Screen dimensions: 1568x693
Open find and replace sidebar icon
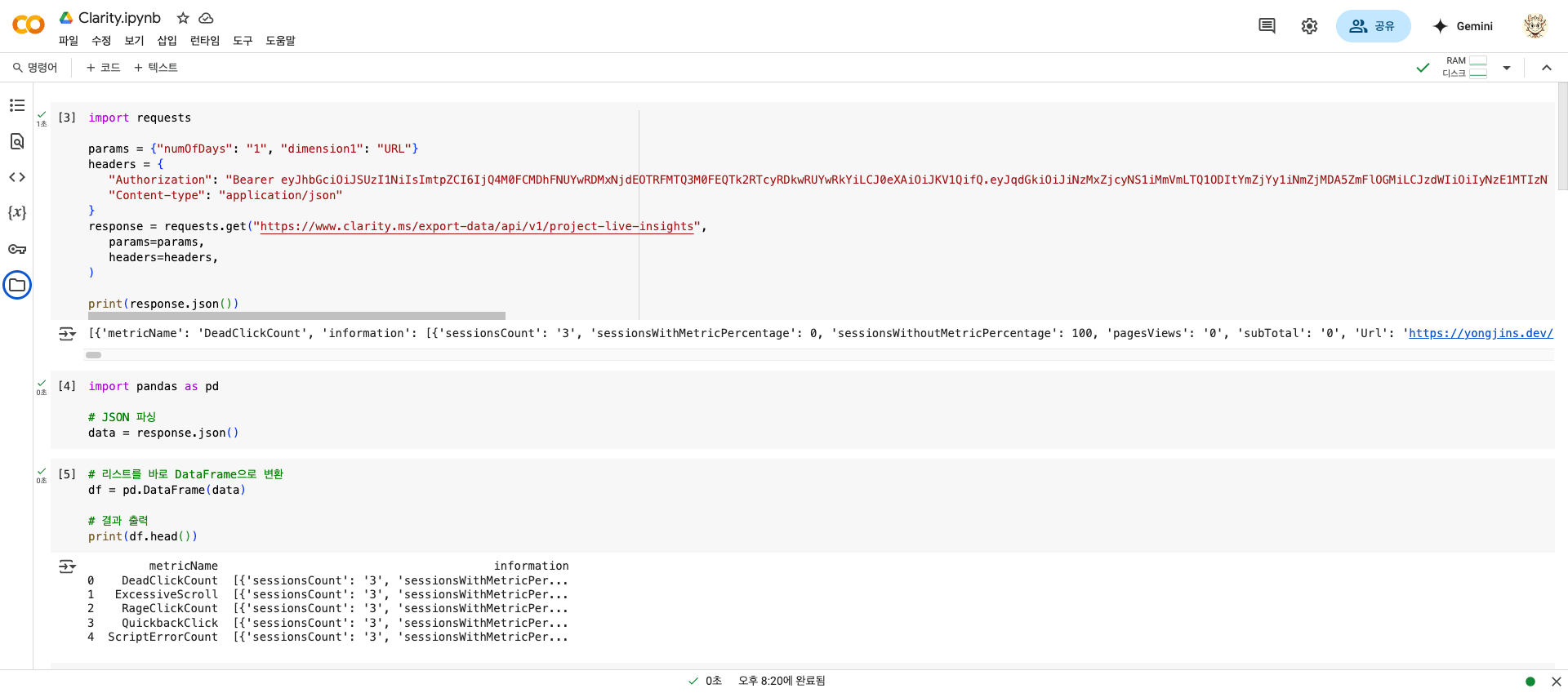pos(17,141)
